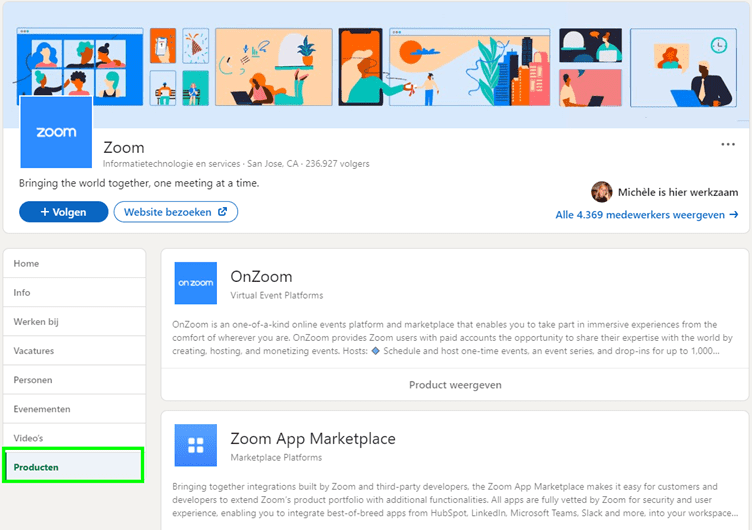Click the Zoom company logo
752x530 pixels.
pyautogui.click(x=56, y=132)
